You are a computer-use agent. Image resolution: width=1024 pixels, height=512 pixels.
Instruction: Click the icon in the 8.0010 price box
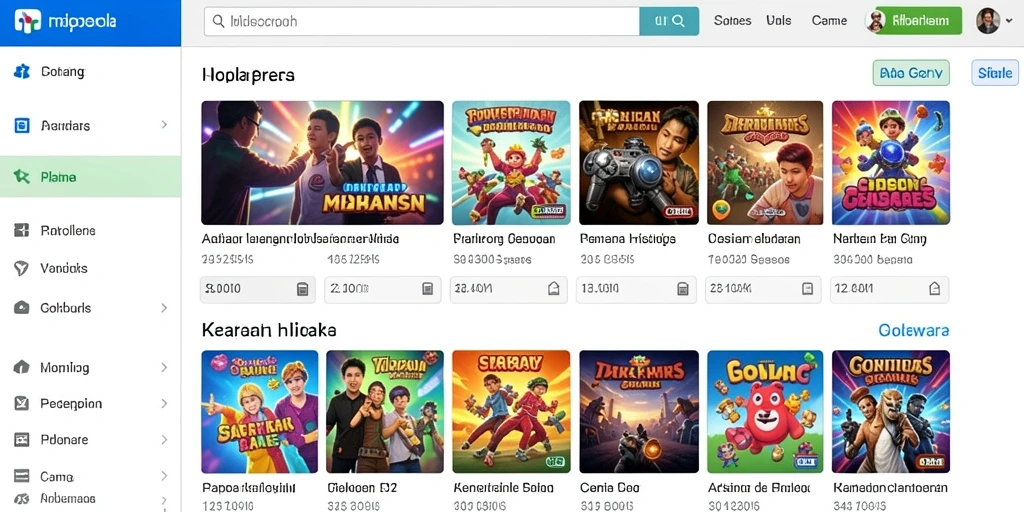click(x=302, y=289)
